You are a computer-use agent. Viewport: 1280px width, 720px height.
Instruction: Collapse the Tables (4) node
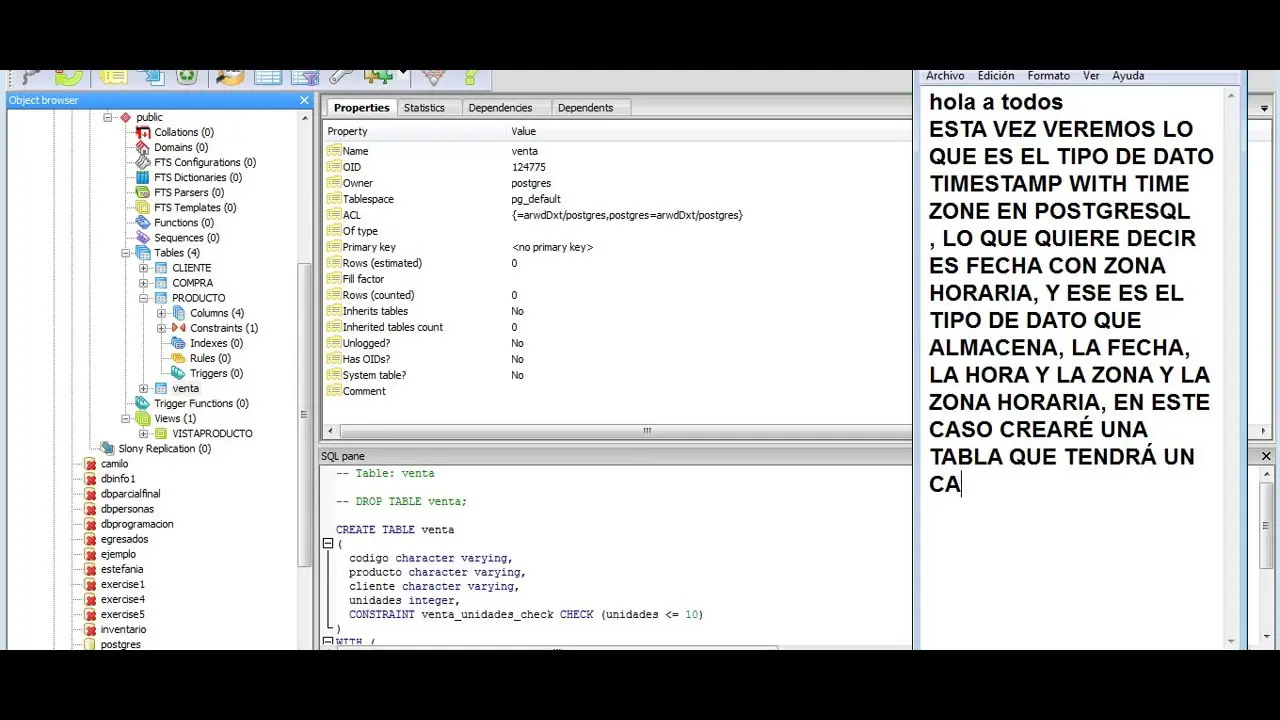[126, 253]
